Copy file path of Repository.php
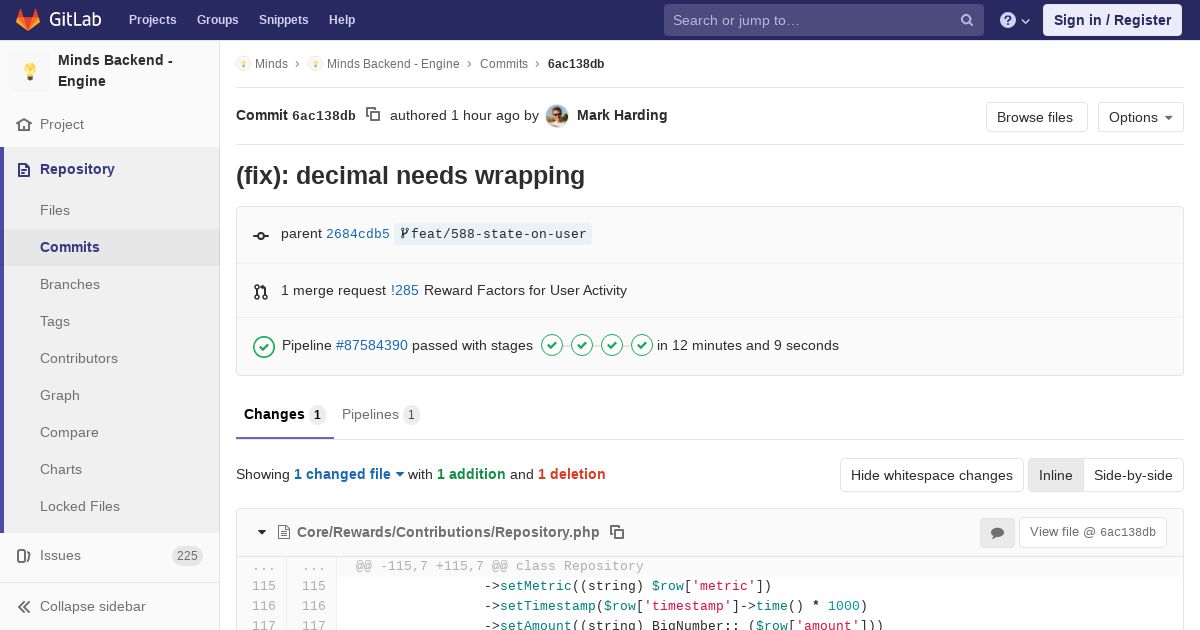This screenshot has height=630, width=1200. coord(617,532)
